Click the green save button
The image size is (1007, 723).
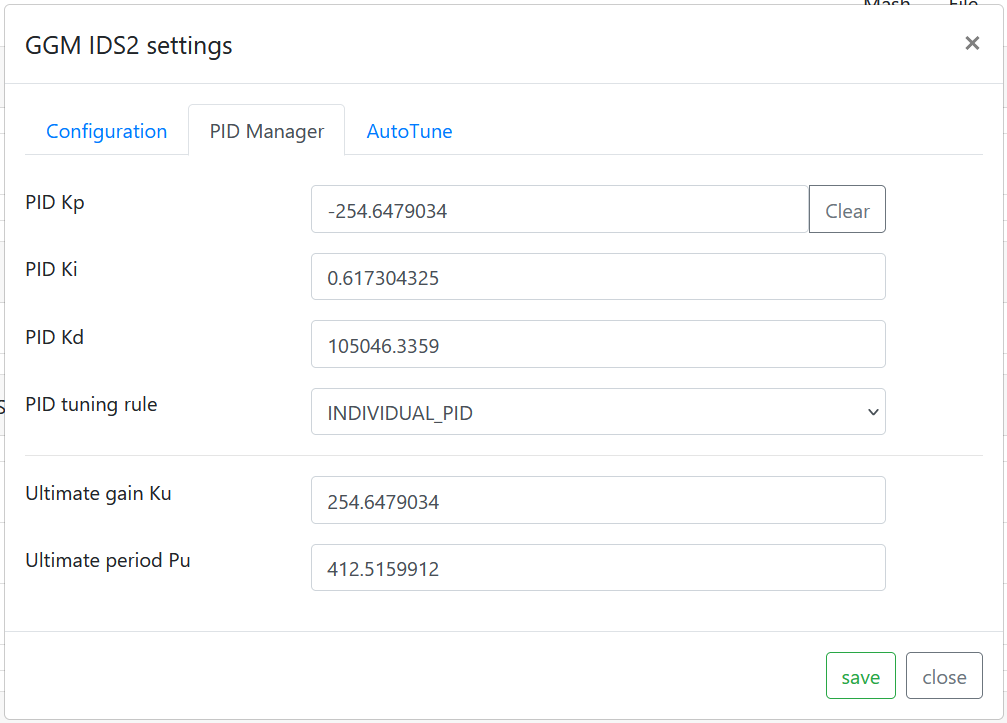click(860, 676)
